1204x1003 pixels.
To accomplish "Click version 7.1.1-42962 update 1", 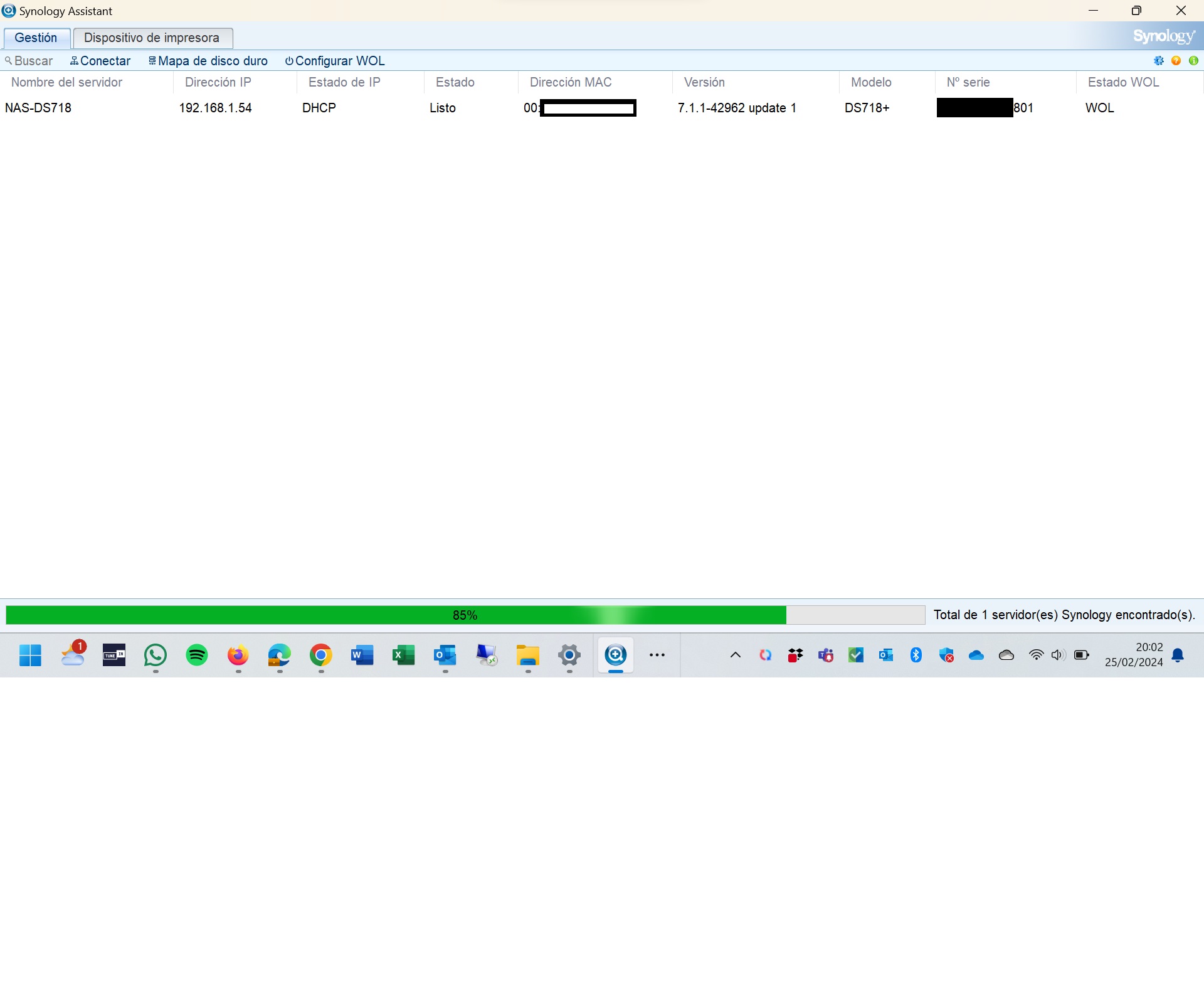I will (737, 108).
